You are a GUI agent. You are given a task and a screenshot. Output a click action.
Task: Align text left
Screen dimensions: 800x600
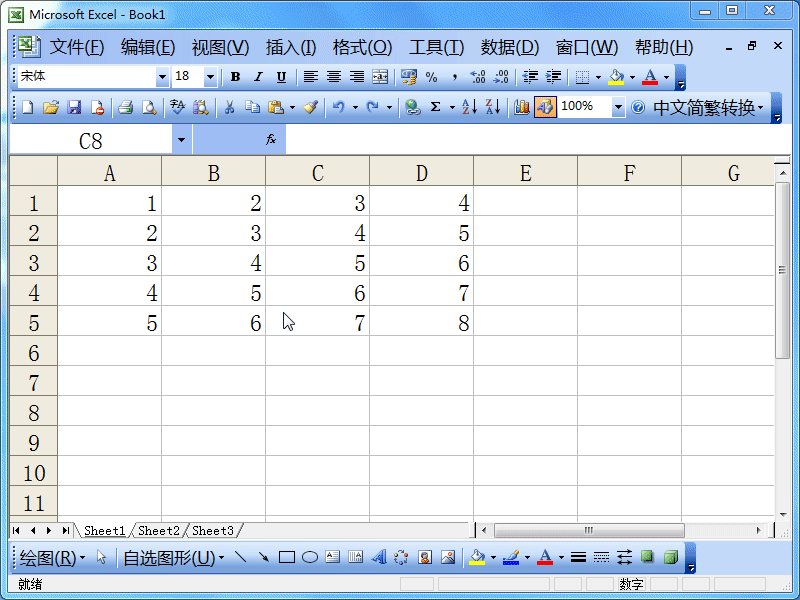point(311,77)
